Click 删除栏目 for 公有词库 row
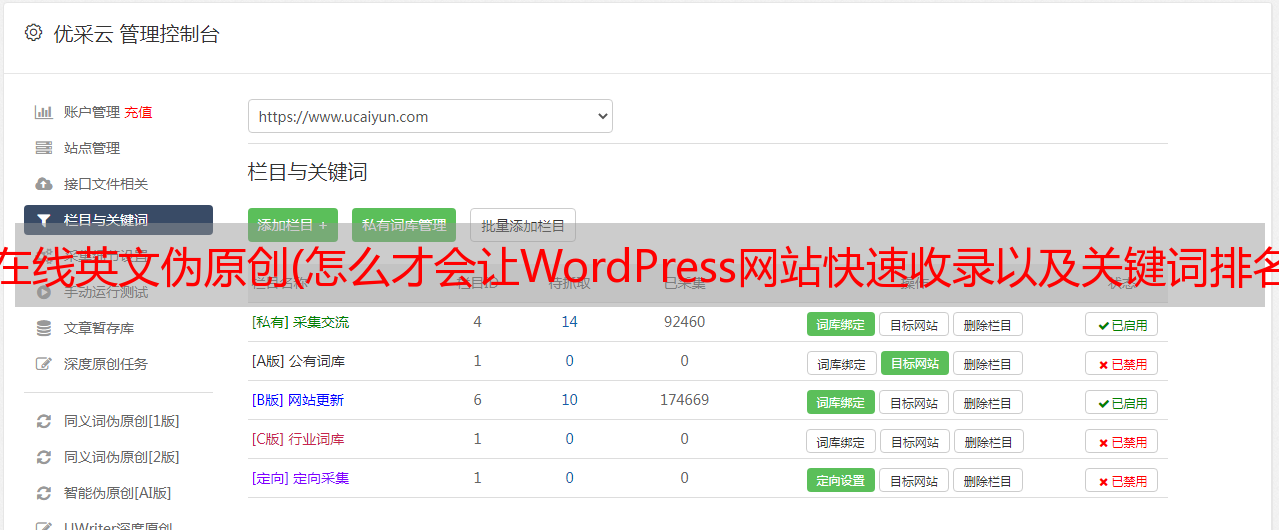Screen dimensions: 1279x530 (987, 363)
